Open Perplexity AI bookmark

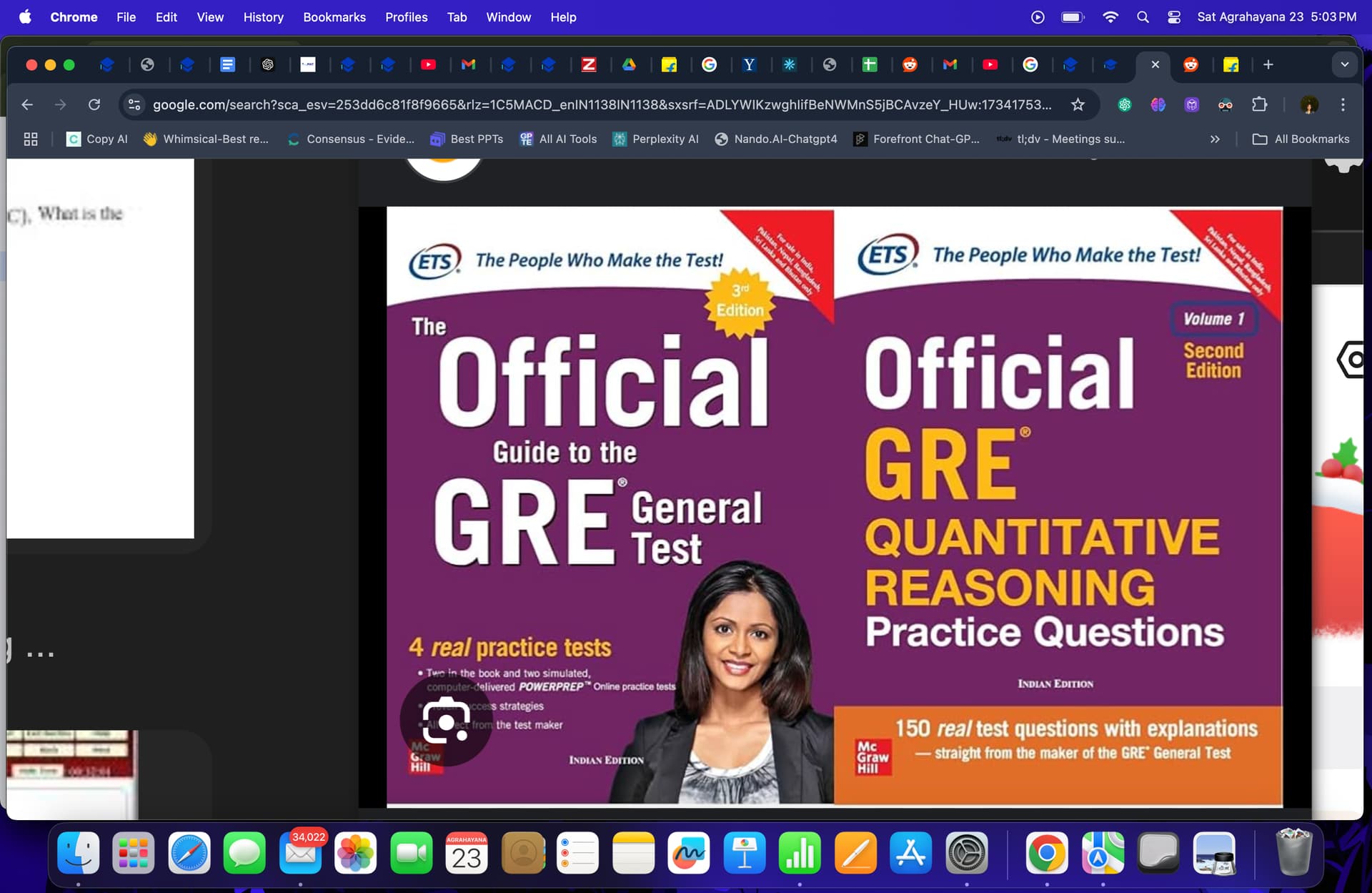coord(655,139)
